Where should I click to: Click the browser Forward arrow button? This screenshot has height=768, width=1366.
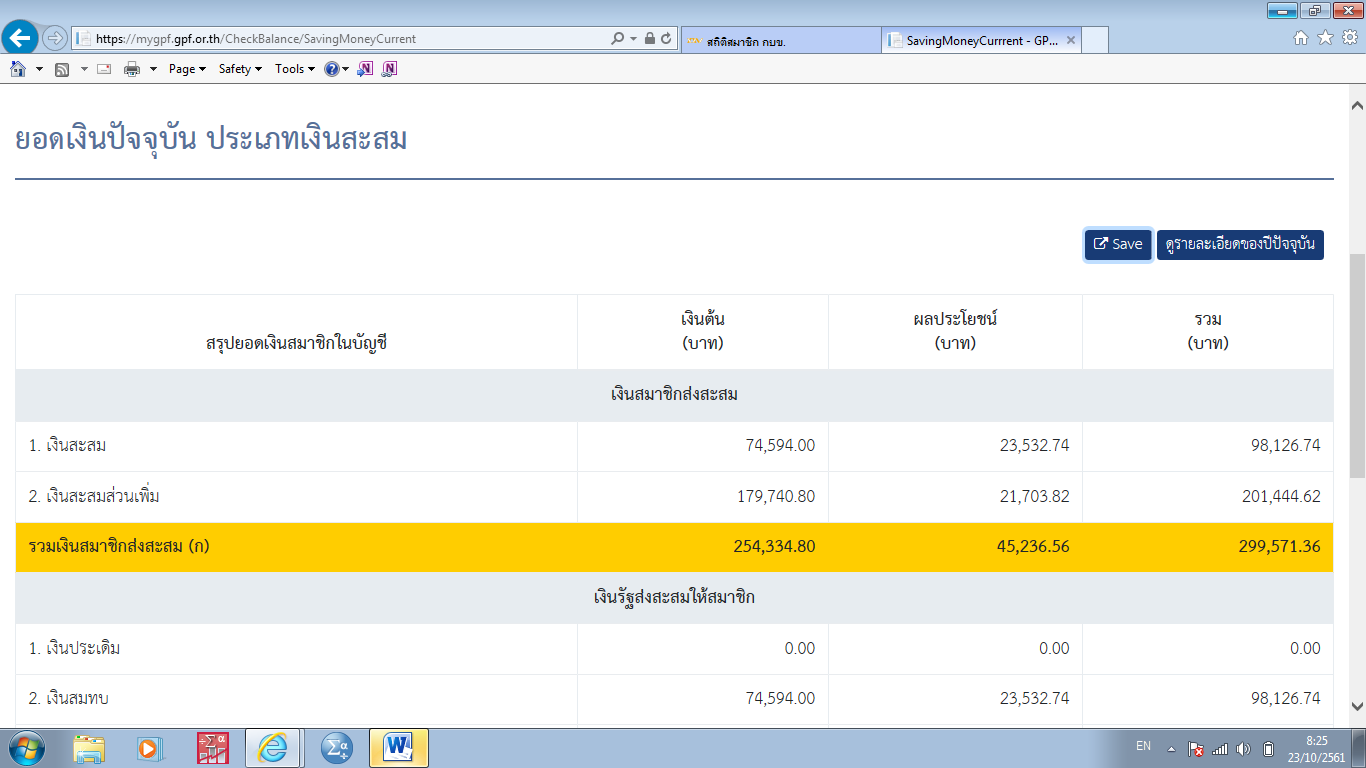pos(54,39)
